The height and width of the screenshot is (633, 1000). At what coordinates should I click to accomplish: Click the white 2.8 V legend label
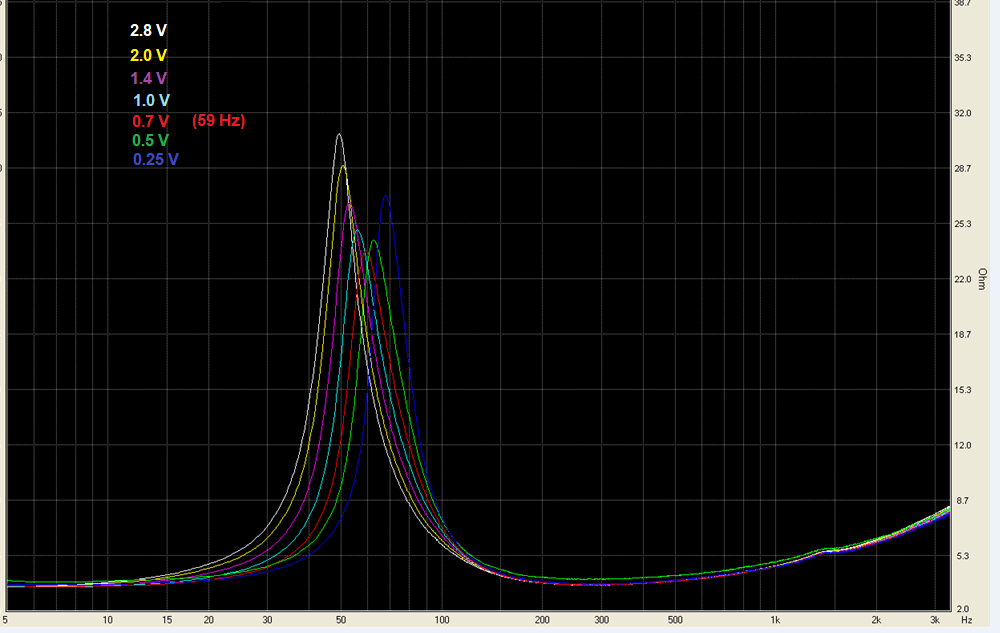click(149, 31)
